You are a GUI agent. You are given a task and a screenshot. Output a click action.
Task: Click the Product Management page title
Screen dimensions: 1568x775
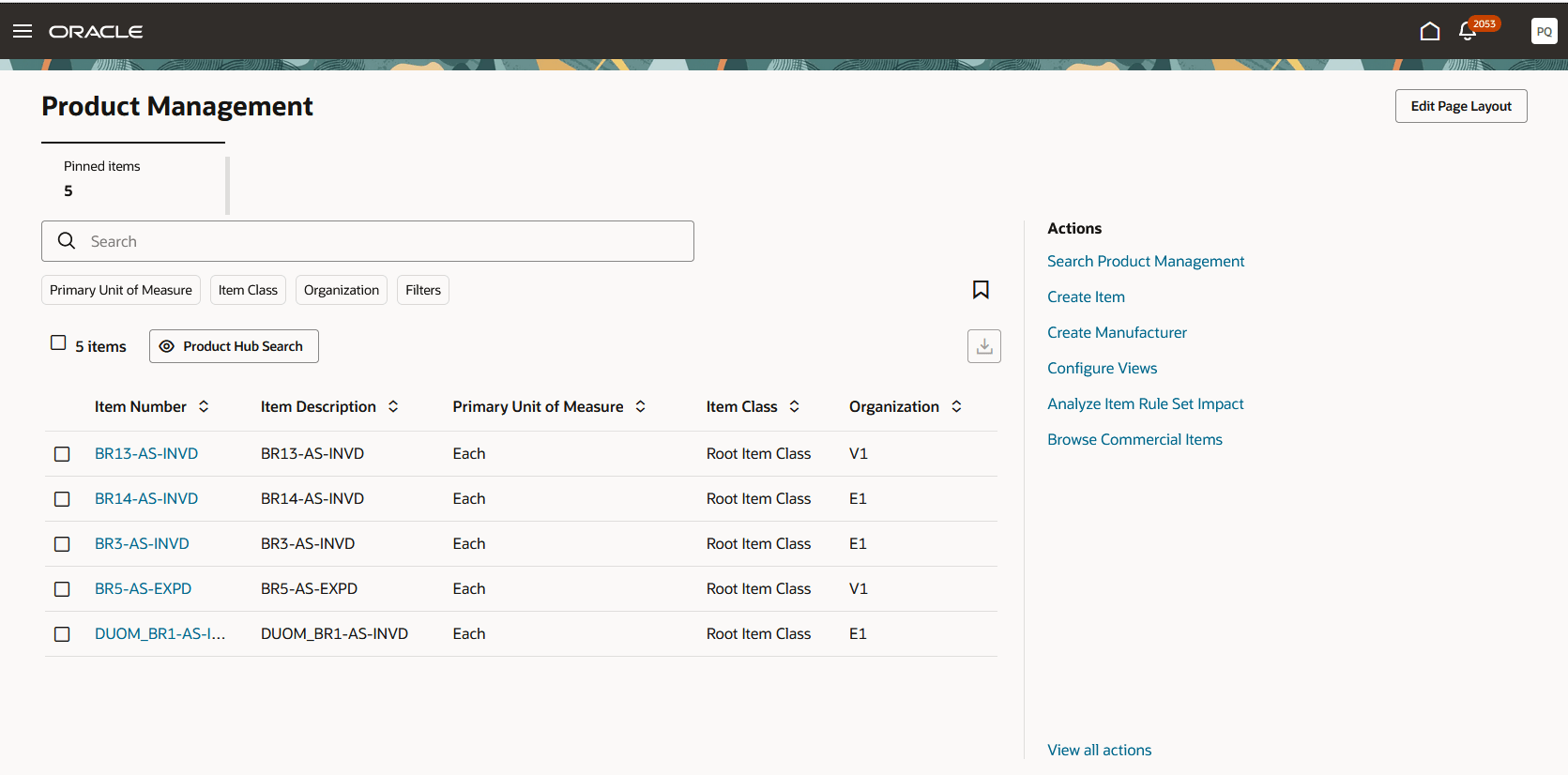177,106
